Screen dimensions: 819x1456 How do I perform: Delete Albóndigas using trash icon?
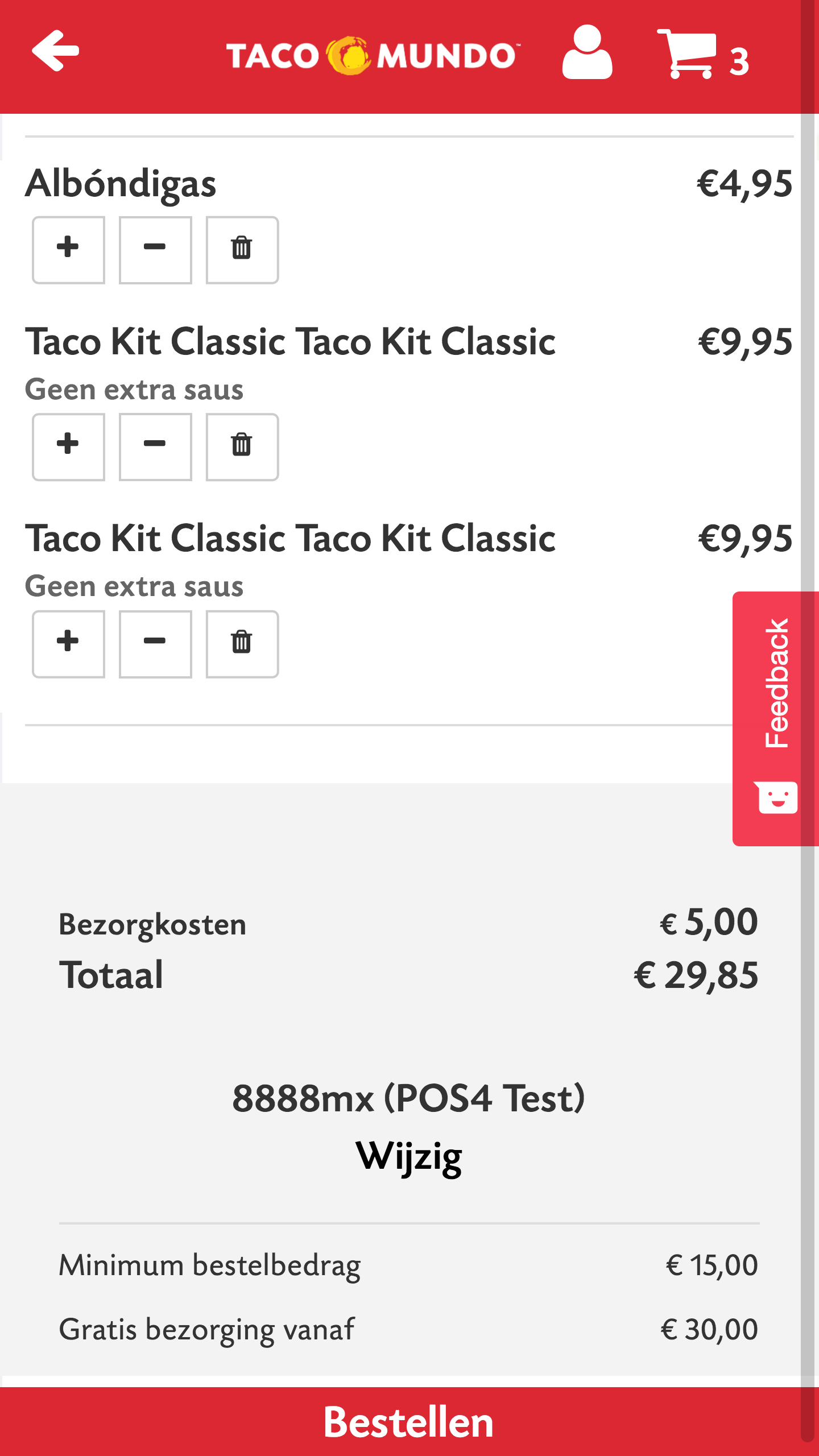[242, 250]
